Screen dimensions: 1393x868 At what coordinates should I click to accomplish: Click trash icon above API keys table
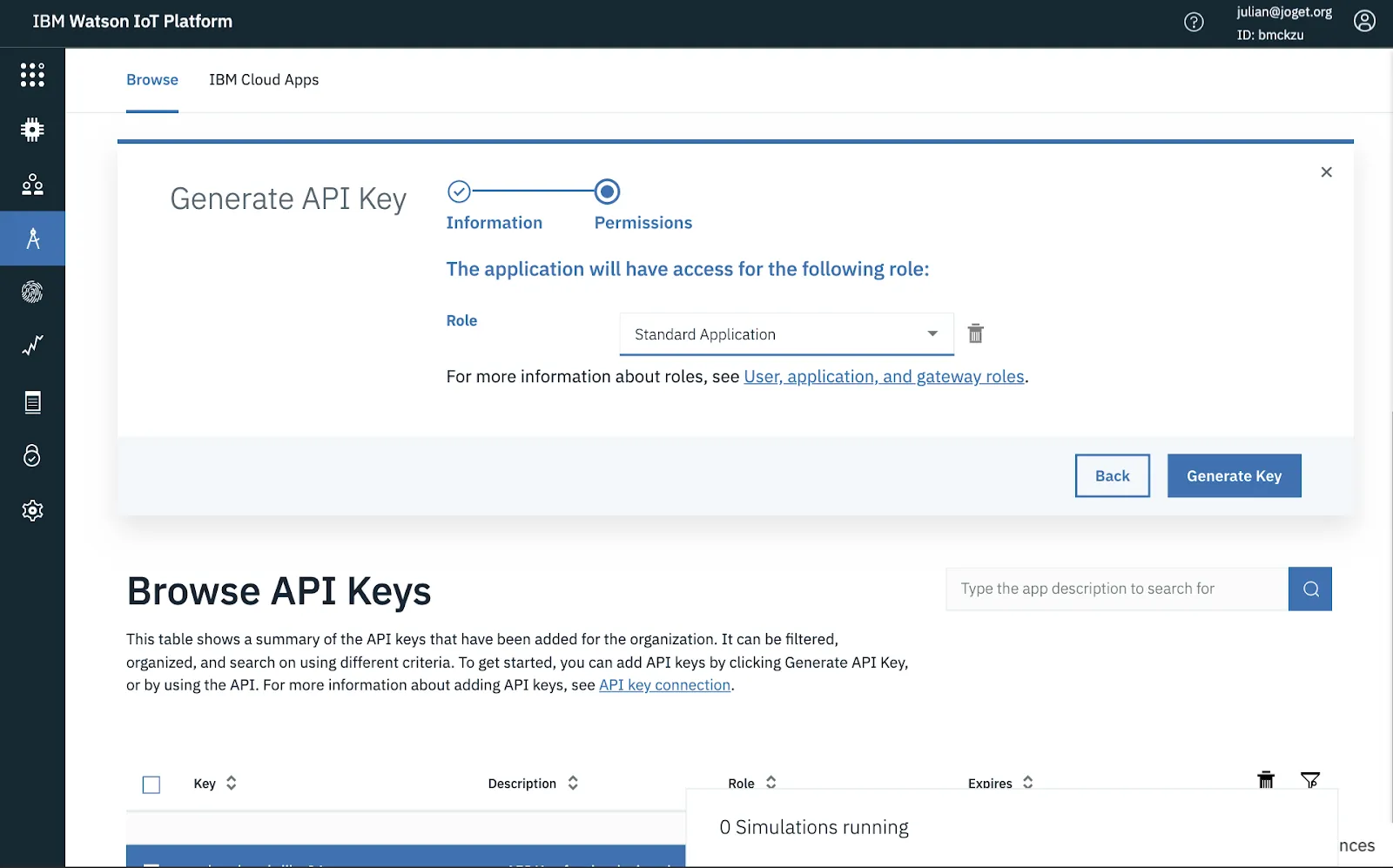(x=1266, y=780)
